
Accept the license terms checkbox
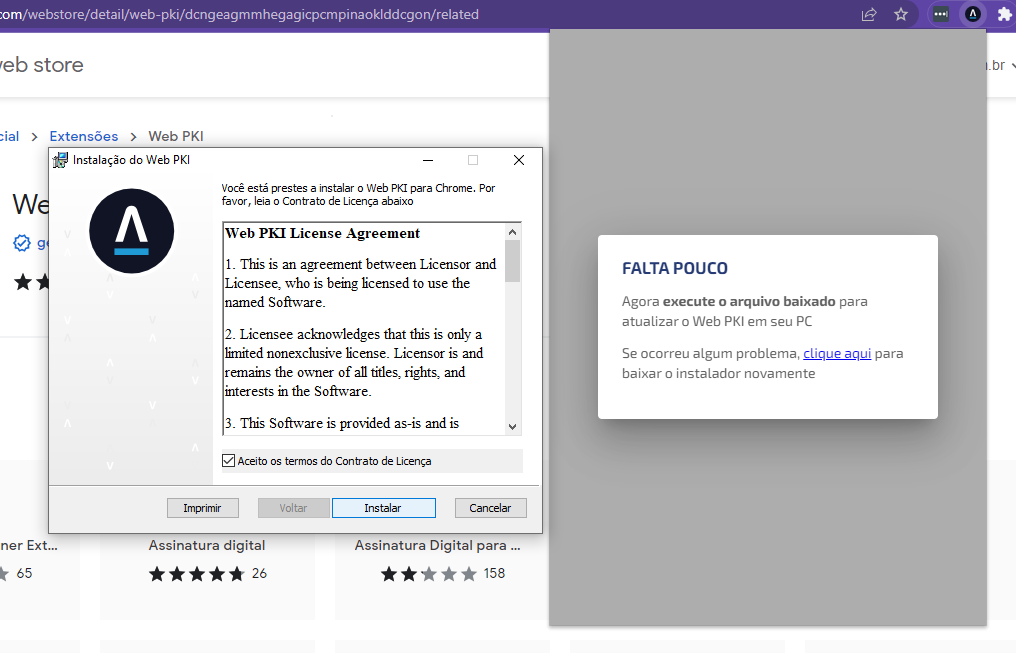[x=228, y=461]
